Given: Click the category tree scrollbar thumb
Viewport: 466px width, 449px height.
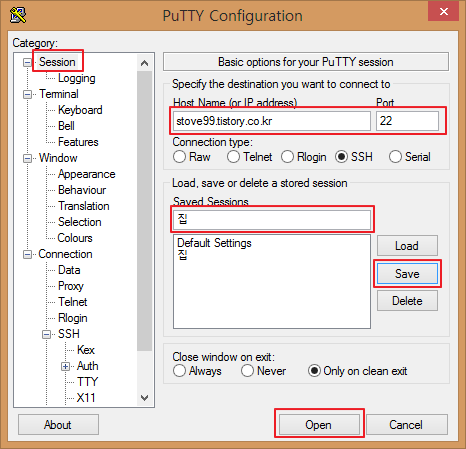Looking at the screenshot, I should tap(144, 211).
